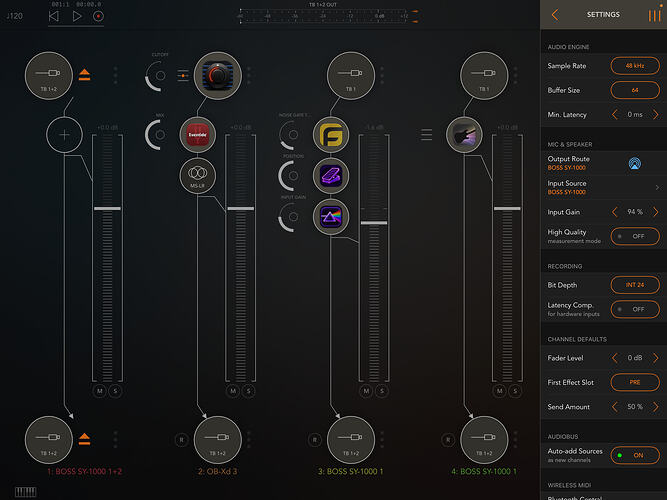Open the Eventide effect on channel 2
Screen dimensions: 667x500
[198, 135]
